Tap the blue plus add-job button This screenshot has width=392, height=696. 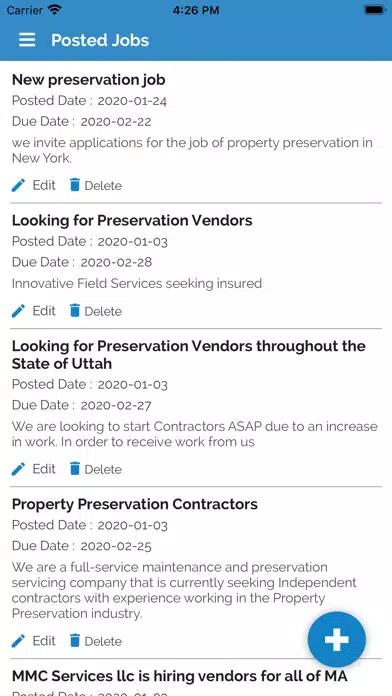pyautogui.click(x=337, y=640)
